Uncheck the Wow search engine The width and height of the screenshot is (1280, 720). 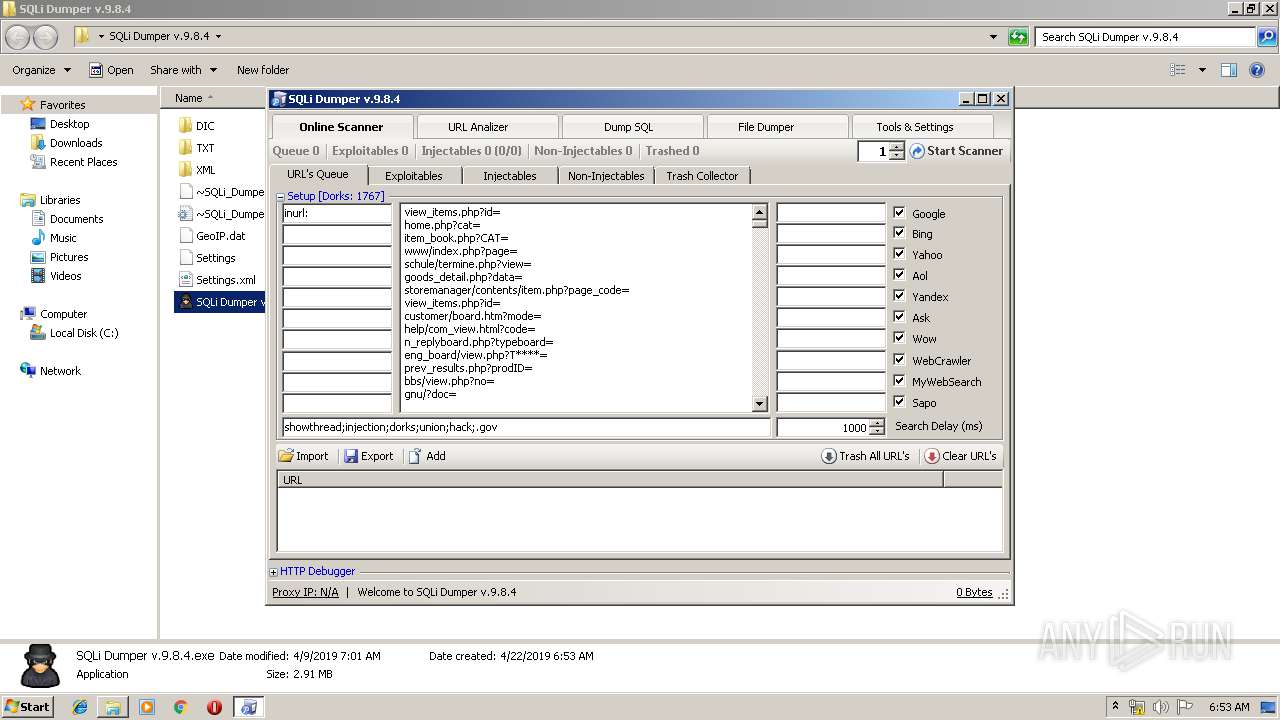pos(899,338)
